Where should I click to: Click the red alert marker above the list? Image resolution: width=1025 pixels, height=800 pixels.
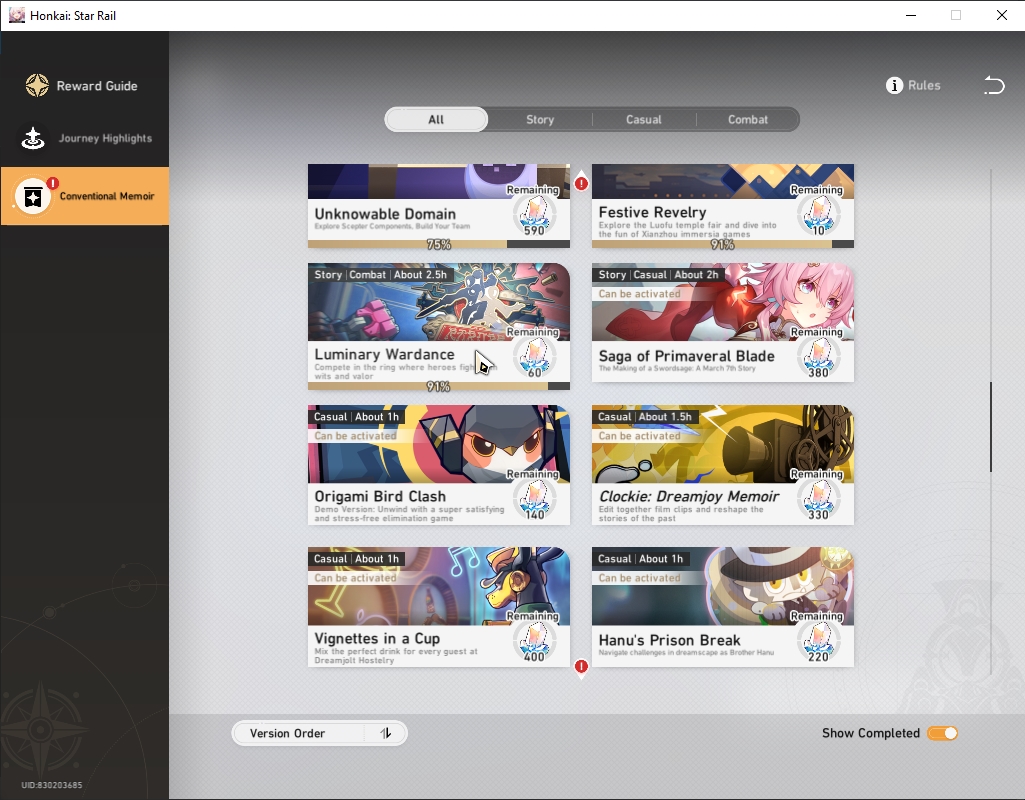click(x=581, y=184)
